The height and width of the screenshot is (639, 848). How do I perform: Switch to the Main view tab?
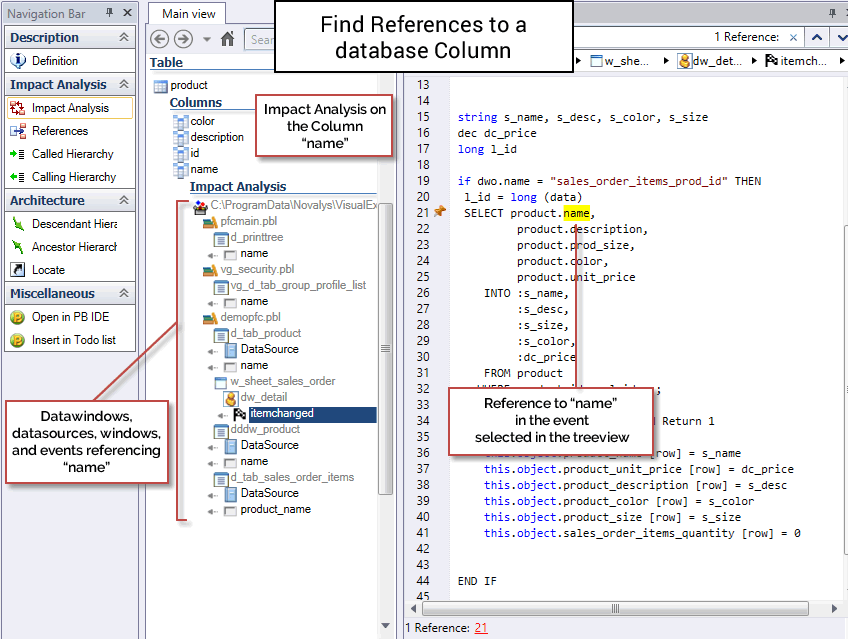point(188,14)
